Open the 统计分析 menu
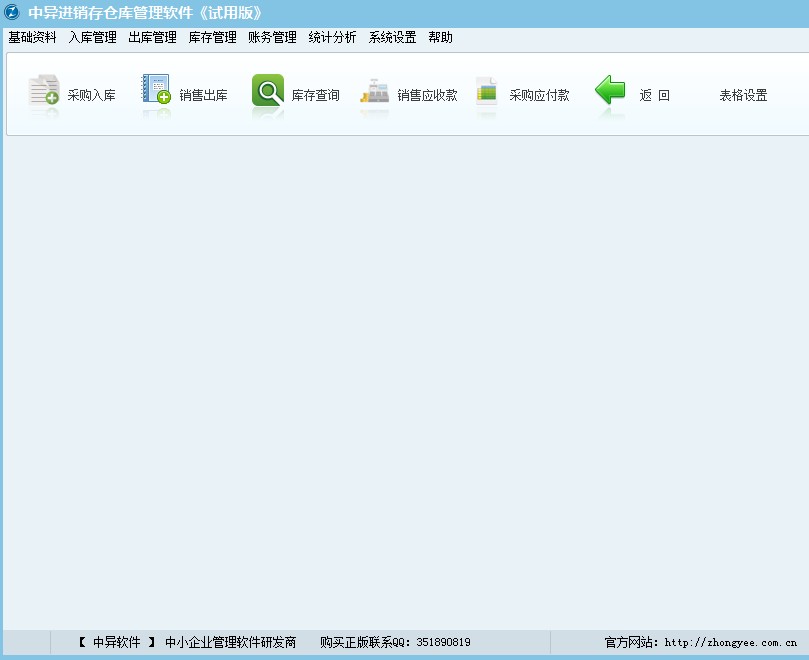This screenshot has width=809, height=660. pos(331,37)
